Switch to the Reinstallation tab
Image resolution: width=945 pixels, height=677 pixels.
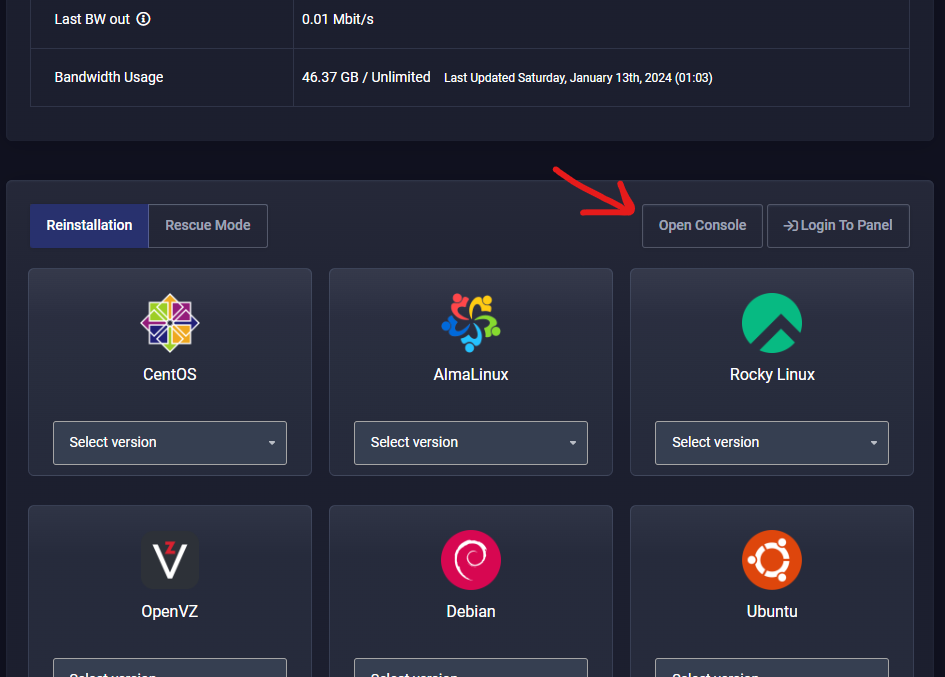point(89,225)
